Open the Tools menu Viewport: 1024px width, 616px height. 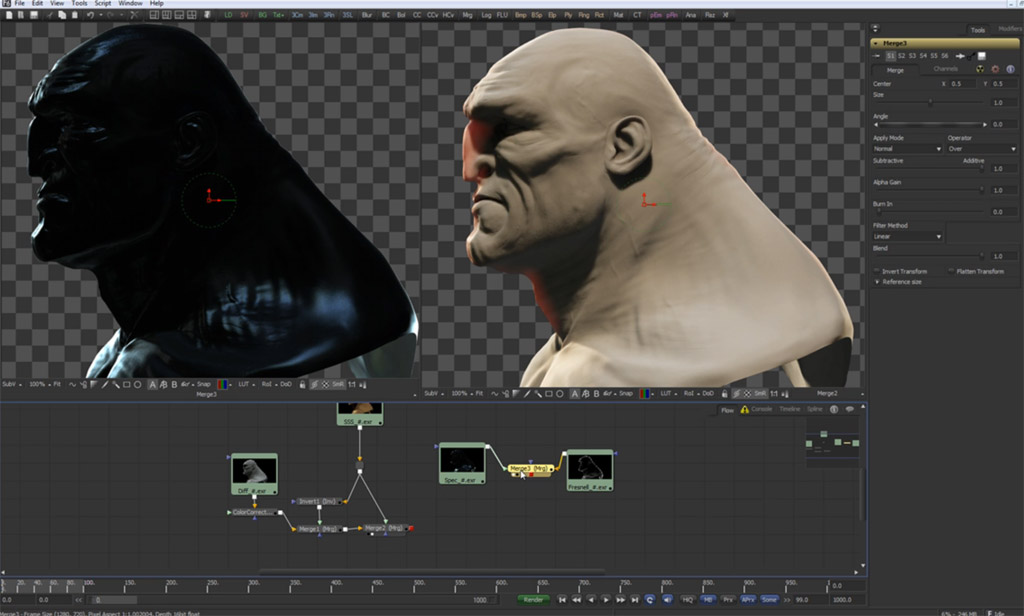[78, 3]
